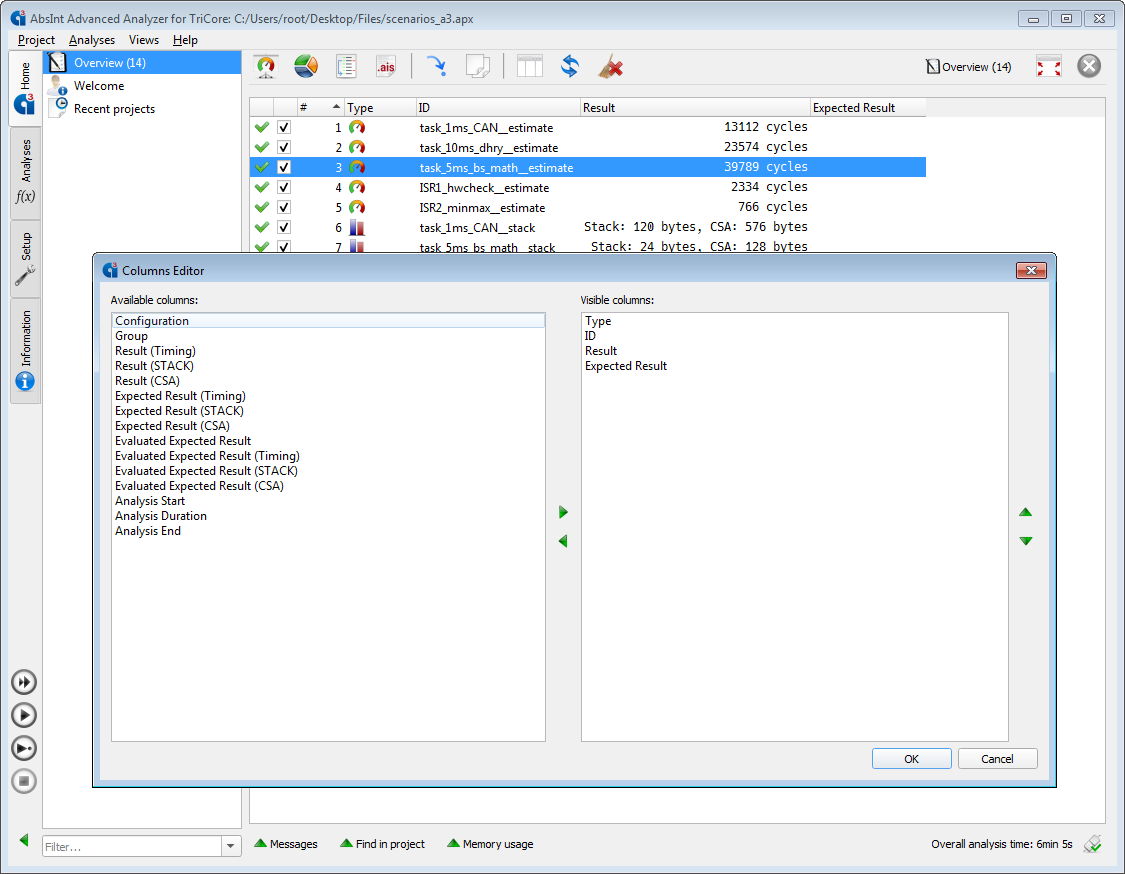Screen dimensions: 1125x874
Task: Move visible column down with green arrow
Action: coord(1025,541)
